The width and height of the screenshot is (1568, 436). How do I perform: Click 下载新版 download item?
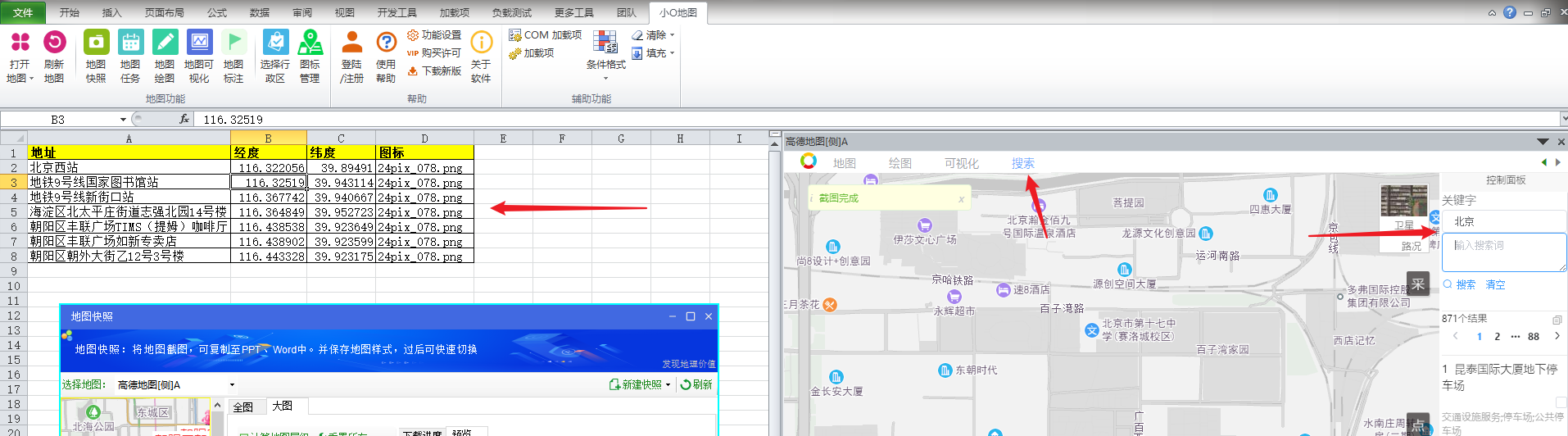click(x=434, y=71)
